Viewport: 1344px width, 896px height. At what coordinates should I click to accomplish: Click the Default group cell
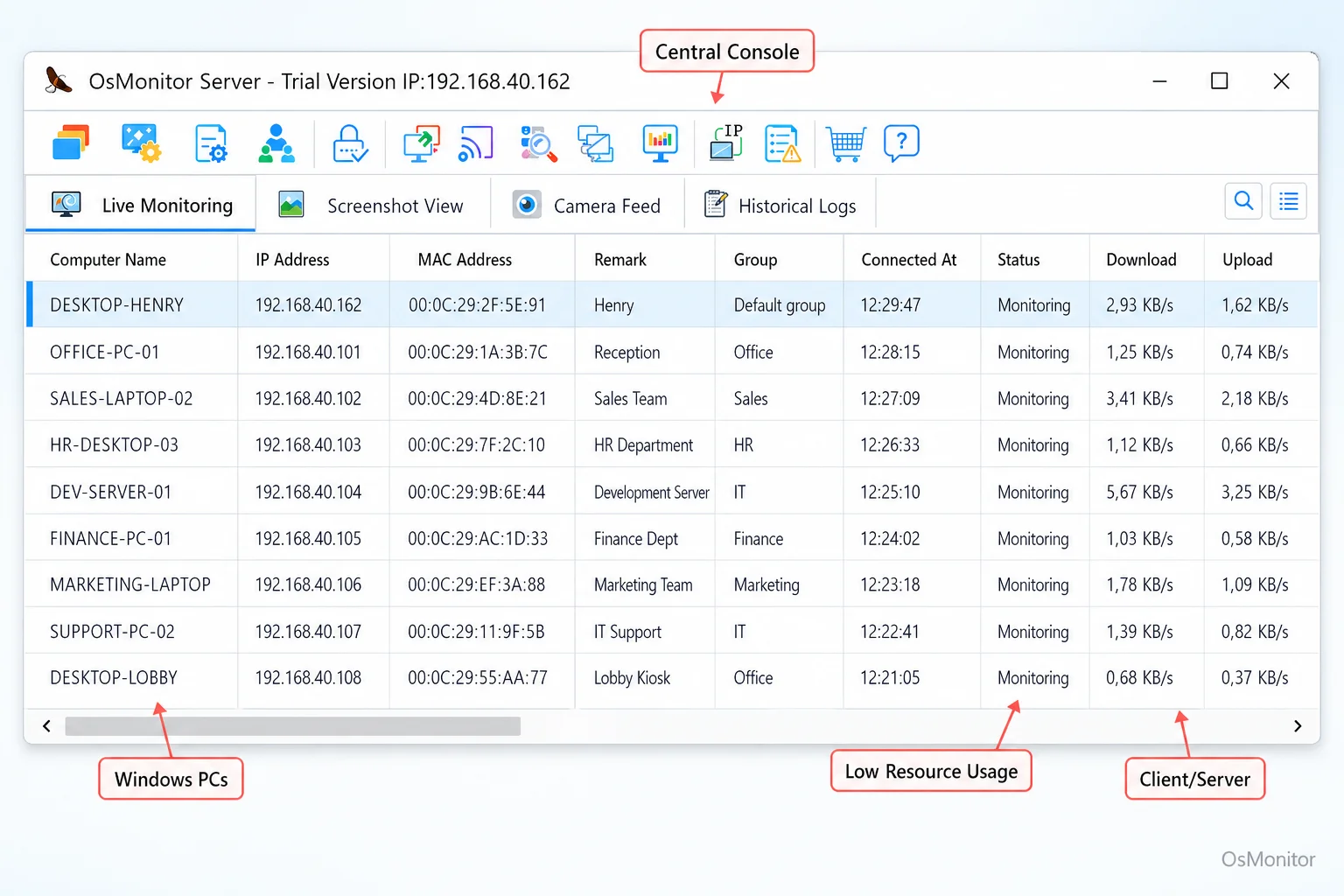point(780,304)
